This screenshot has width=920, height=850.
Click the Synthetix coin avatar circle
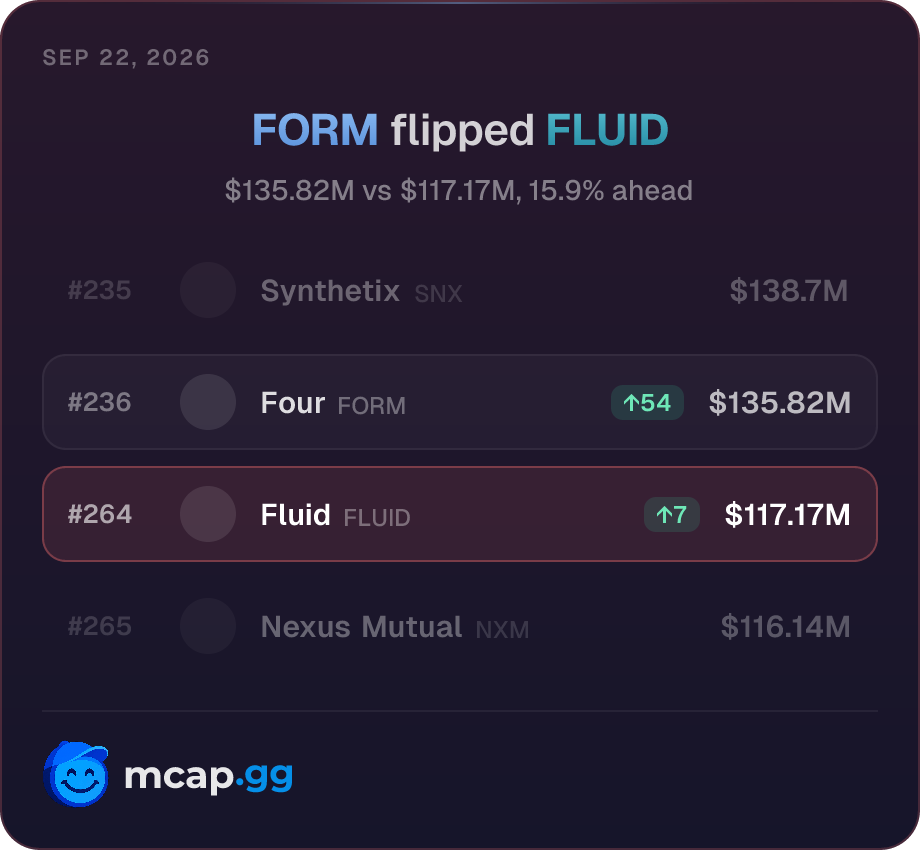[208, 290]
